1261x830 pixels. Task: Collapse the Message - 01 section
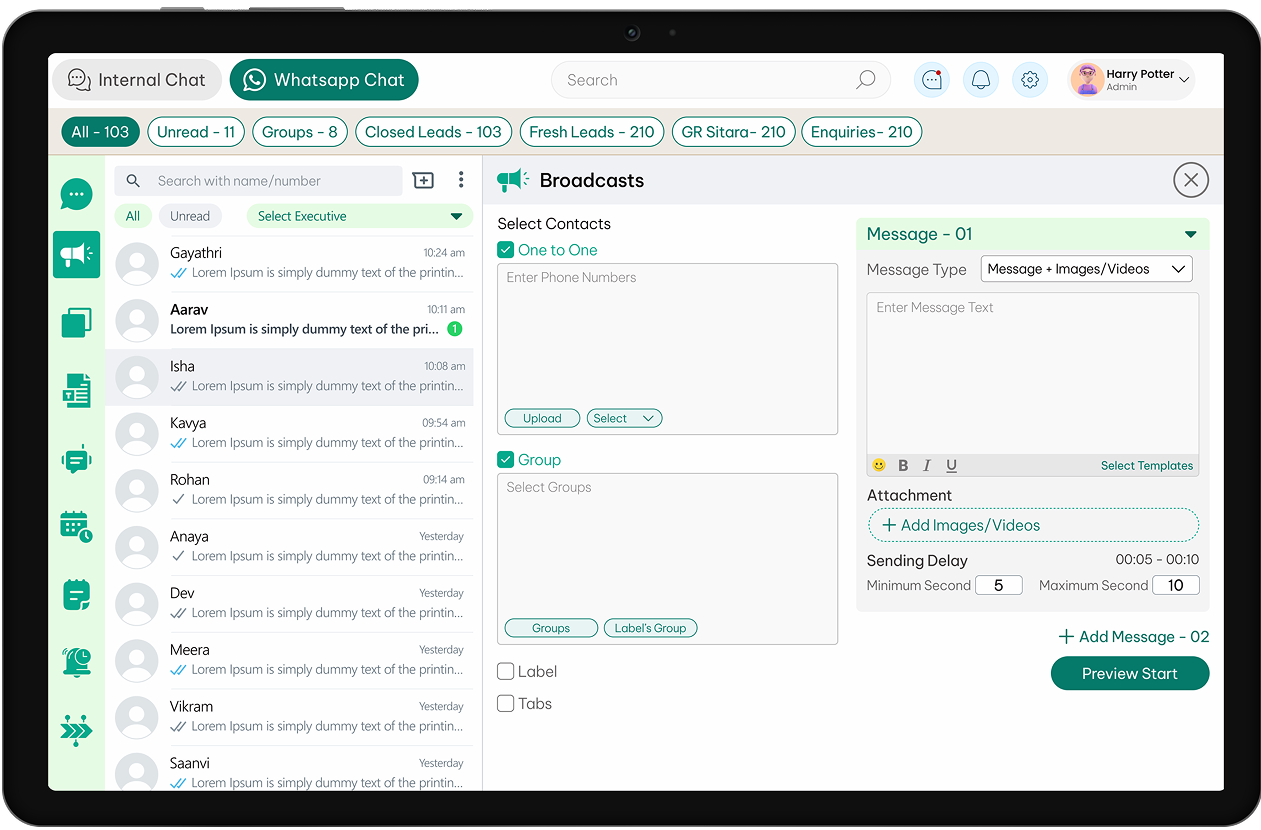[1190, 234]
